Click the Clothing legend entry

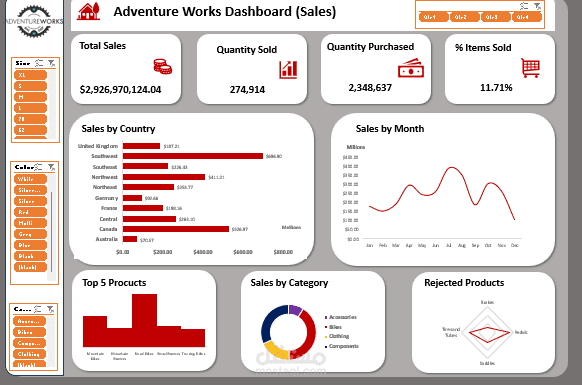click(337, 336)
